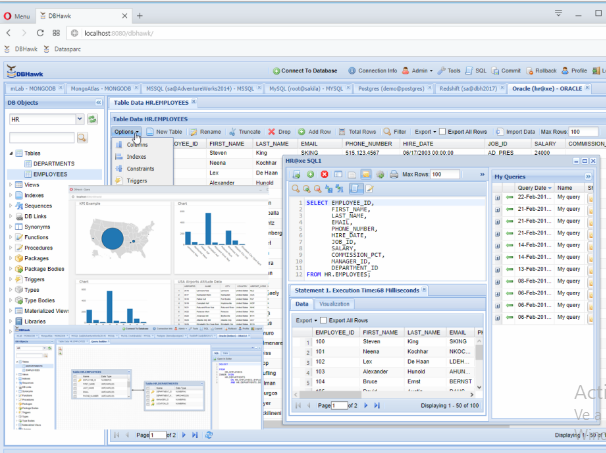Click Connect To Database button

(x=306, y=71)
